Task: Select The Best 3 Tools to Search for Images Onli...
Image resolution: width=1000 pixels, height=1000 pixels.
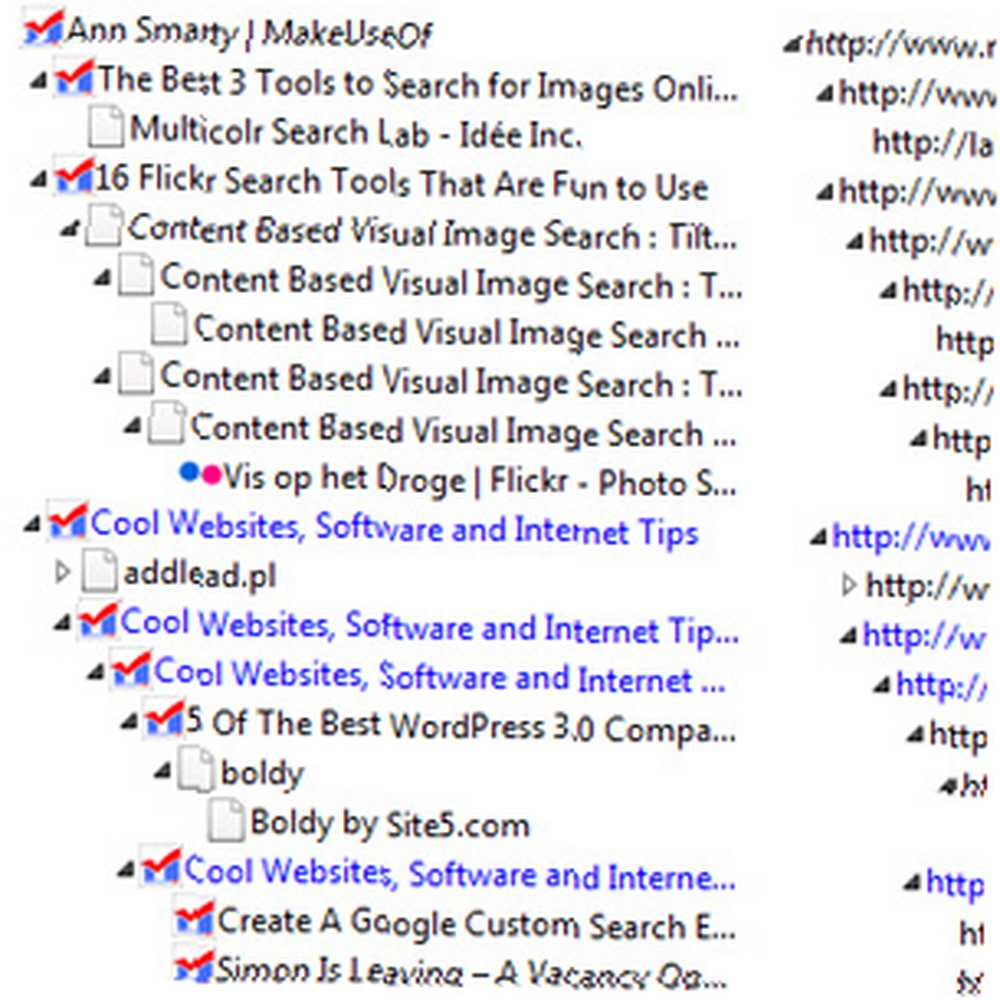Action: 418,83
